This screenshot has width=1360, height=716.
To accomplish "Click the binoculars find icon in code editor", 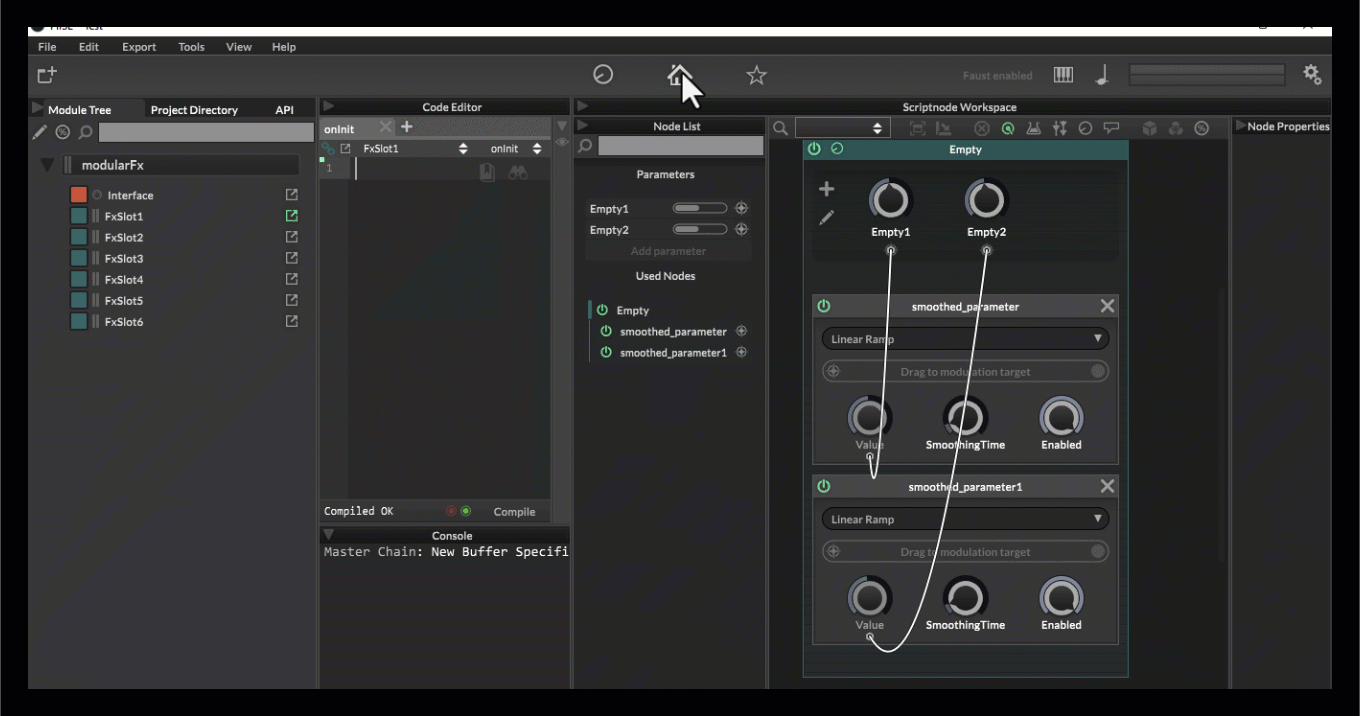I will [x=517, y=172].
